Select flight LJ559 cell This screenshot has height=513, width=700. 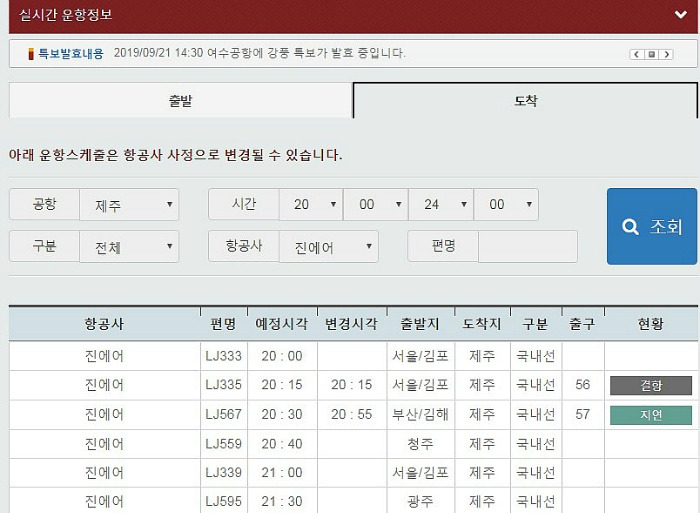[x=223, y=444]
